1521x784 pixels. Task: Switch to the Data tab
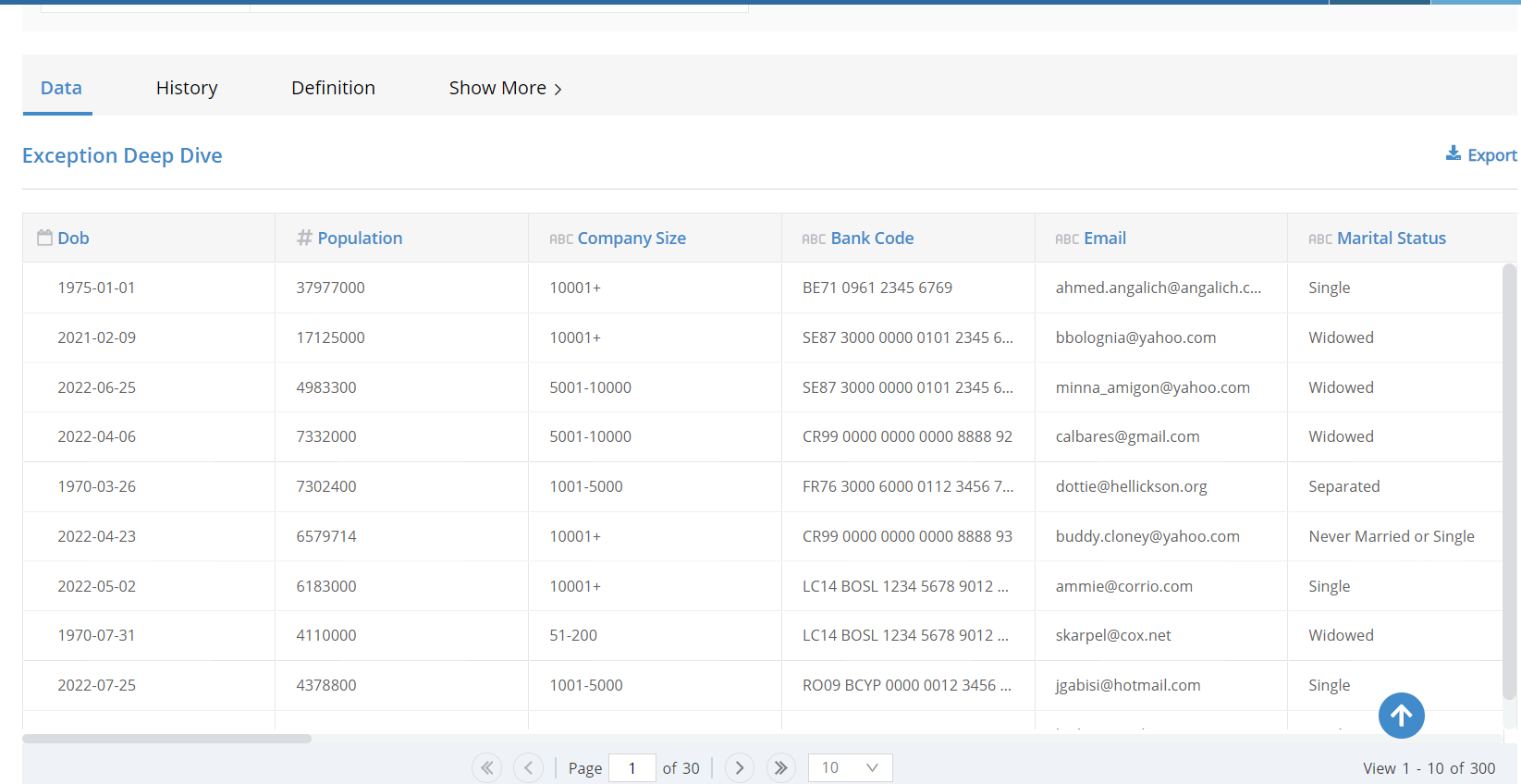pyautogui.click(x=61, y=88)
